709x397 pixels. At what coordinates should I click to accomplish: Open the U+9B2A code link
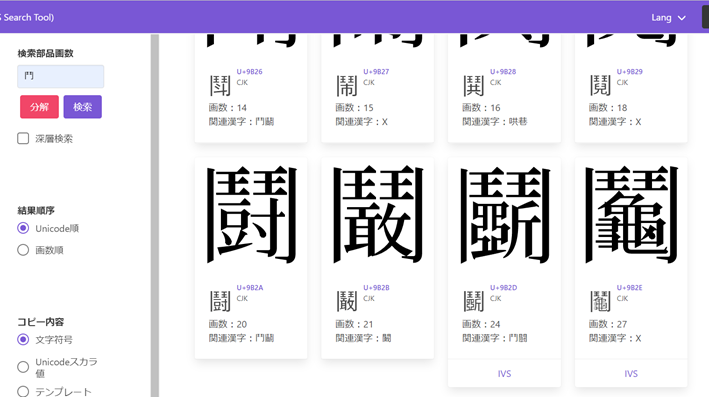tap(250, 288)
